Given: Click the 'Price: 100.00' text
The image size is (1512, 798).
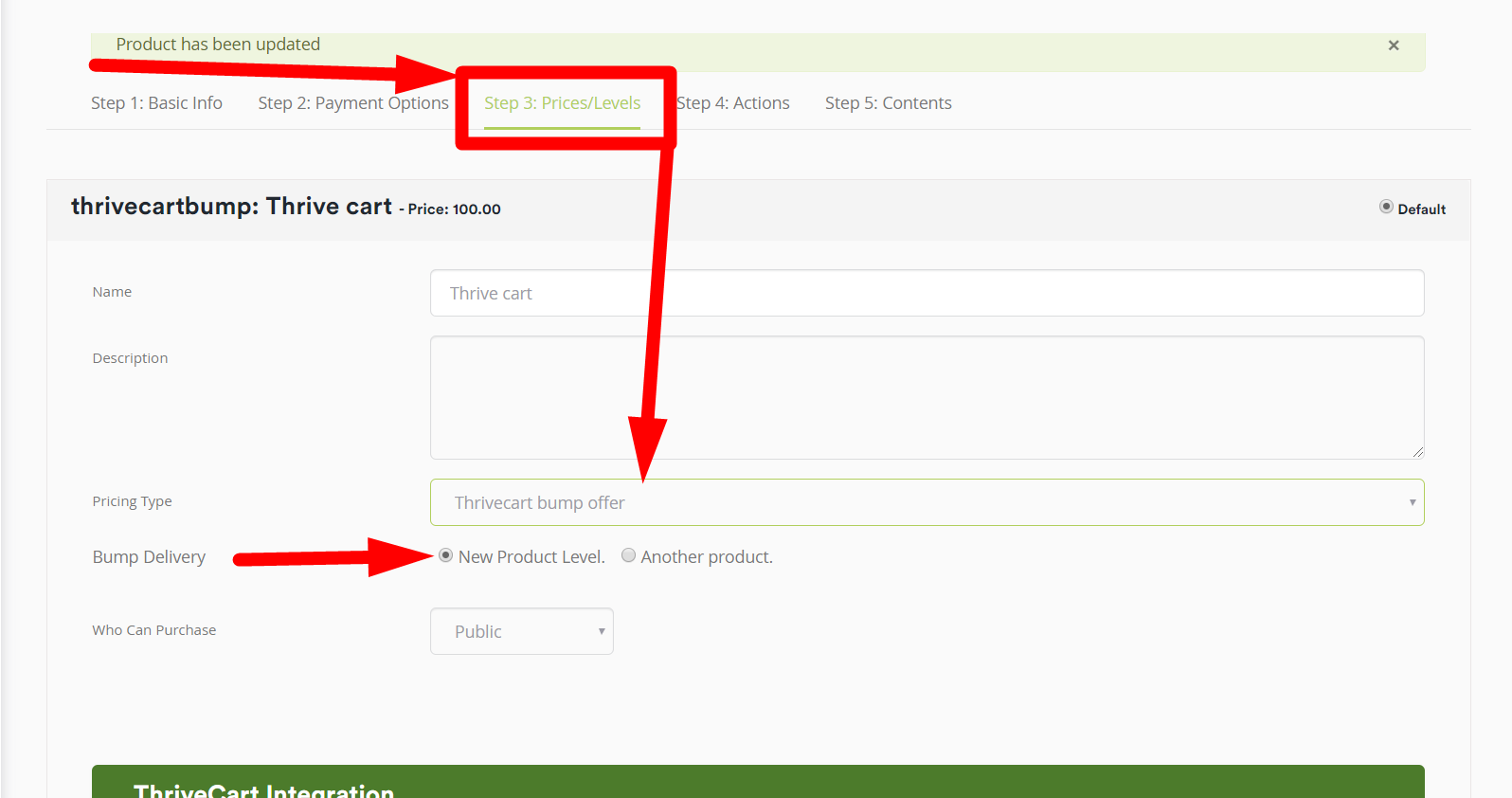Looking at the screenshot, I should pos(454,209).
